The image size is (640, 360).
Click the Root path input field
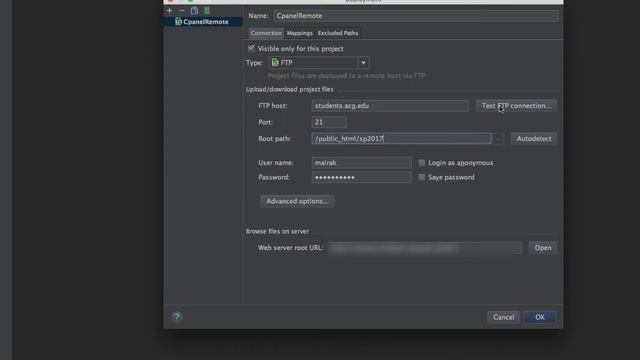pyautogui.click(x=401, y=138)
